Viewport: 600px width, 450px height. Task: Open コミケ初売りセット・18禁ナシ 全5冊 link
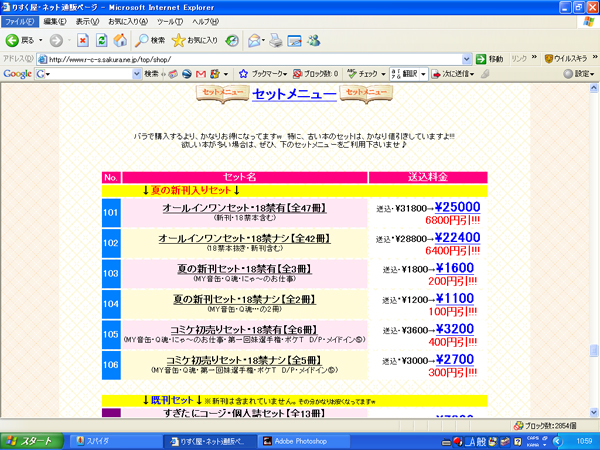pyautogui.click(x=244, y=360)
